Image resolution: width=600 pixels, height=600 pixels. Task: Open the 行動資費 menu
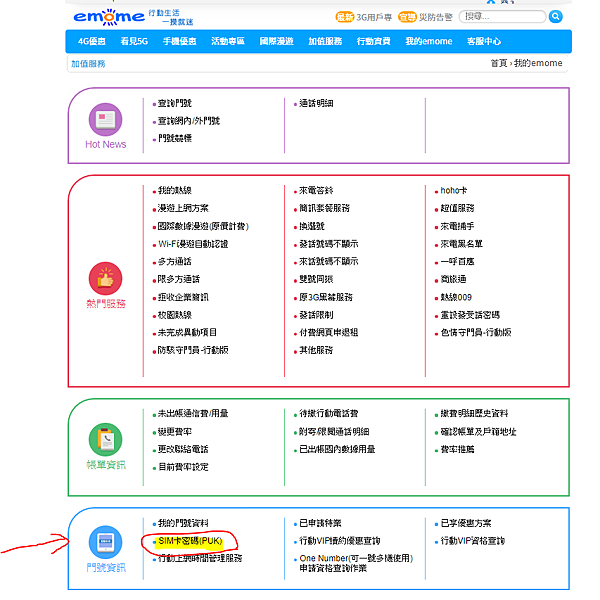373,41
